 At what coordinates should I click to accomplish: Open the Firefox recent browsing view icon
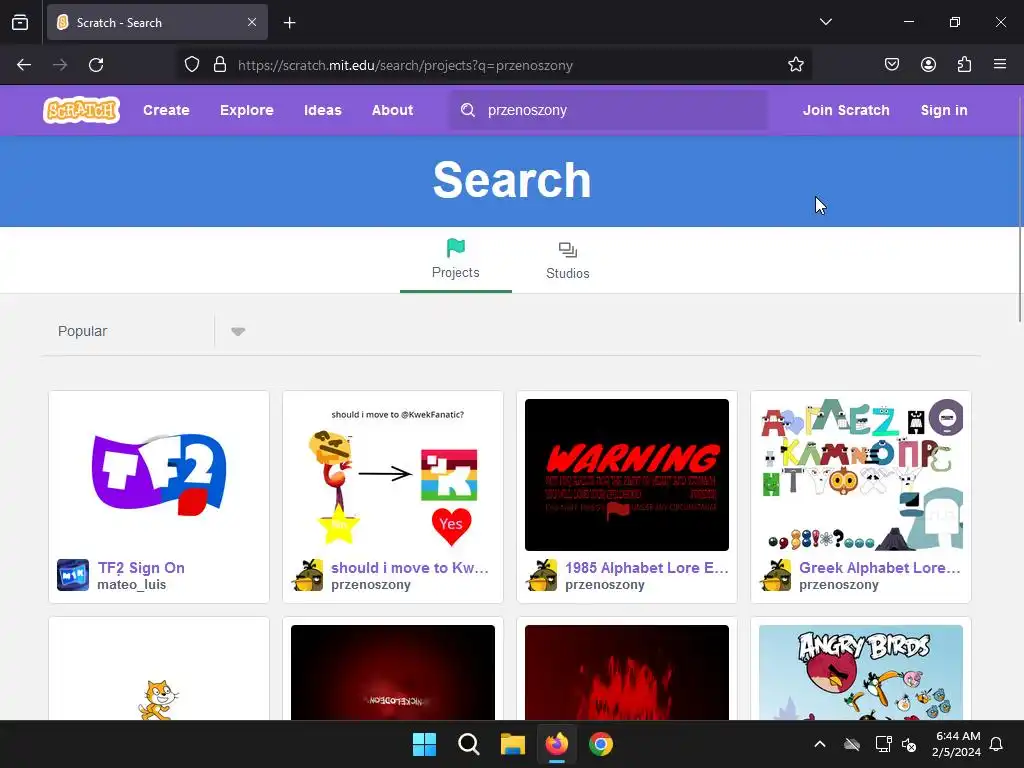click(20, 22)
